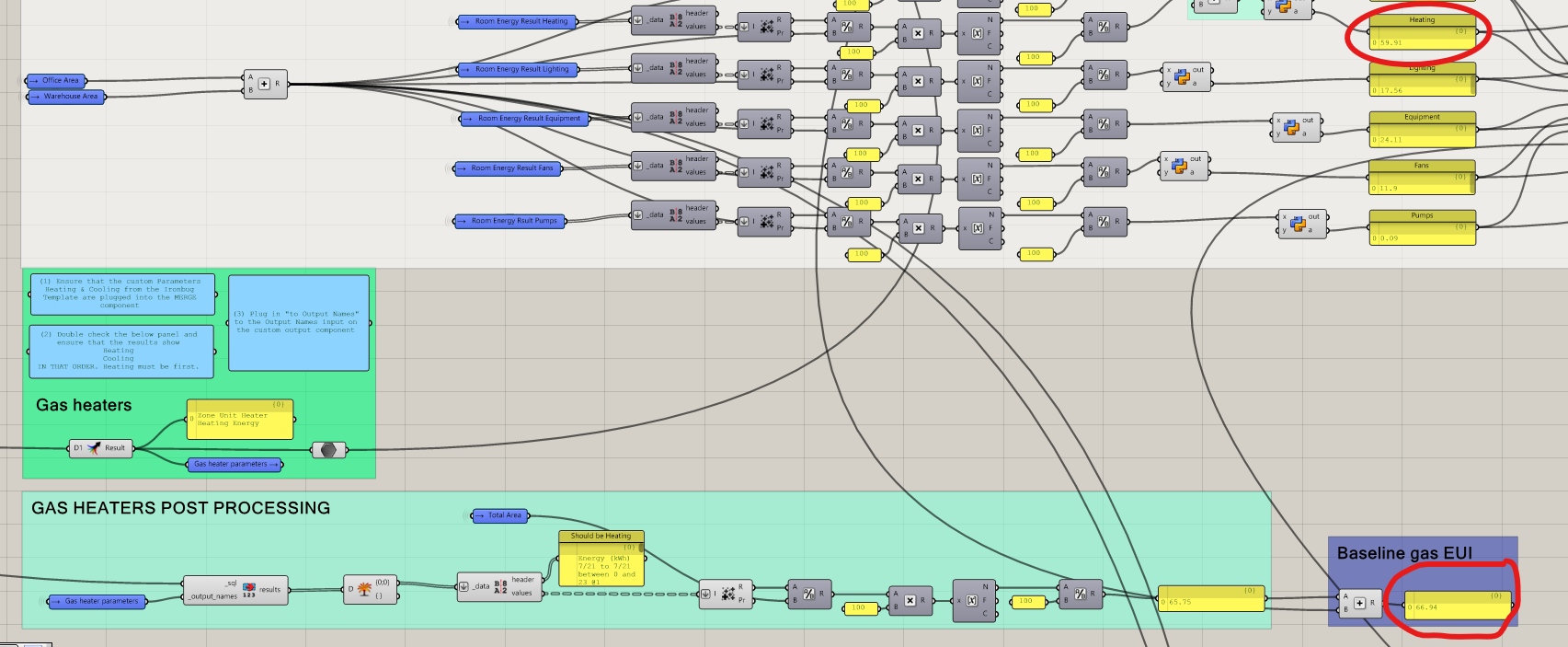Click deconstruct data component after Room Energy Result Lighting

[673, 68]
